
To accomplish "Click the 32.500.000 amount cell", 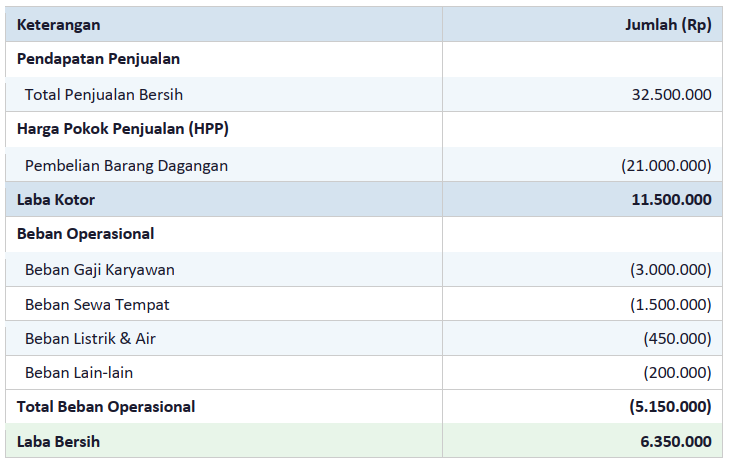I will [671, 95].
